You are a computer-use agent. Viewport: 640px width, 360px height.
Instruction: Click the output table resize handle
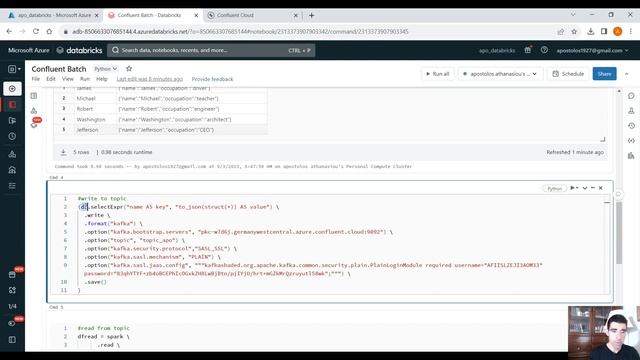coord(602,140)
